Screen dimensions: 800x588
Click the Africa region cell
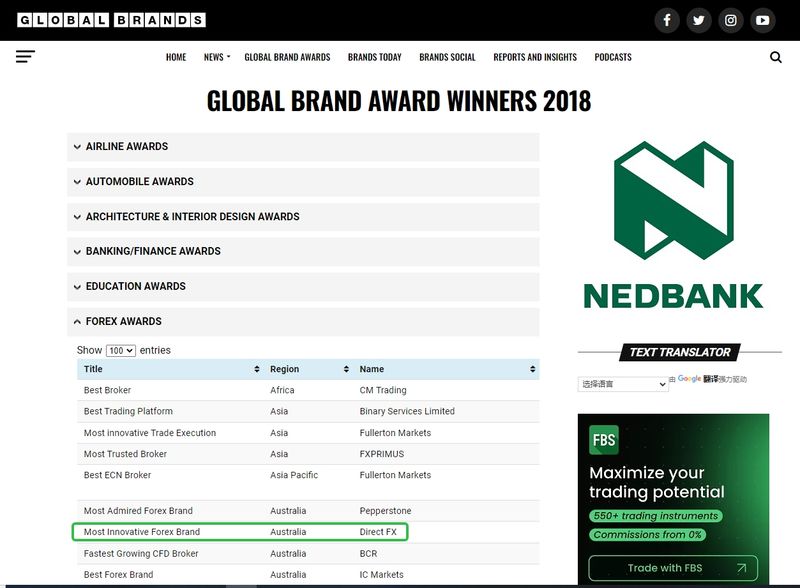(282, 390)
